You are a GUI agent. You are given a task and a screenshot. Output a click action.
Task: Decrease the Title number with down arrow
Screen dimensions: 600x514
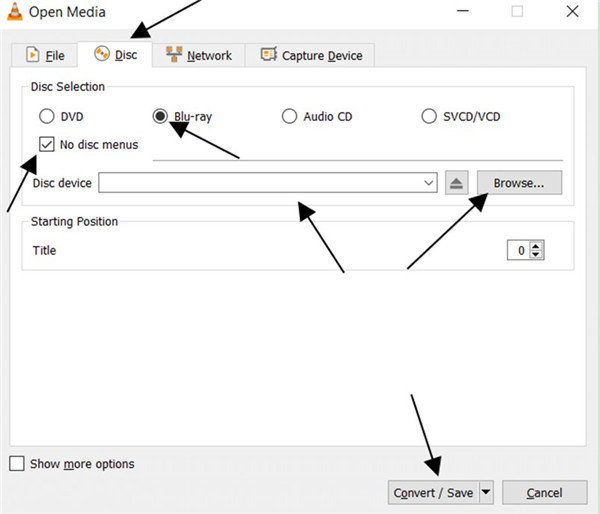pos(536,255)
